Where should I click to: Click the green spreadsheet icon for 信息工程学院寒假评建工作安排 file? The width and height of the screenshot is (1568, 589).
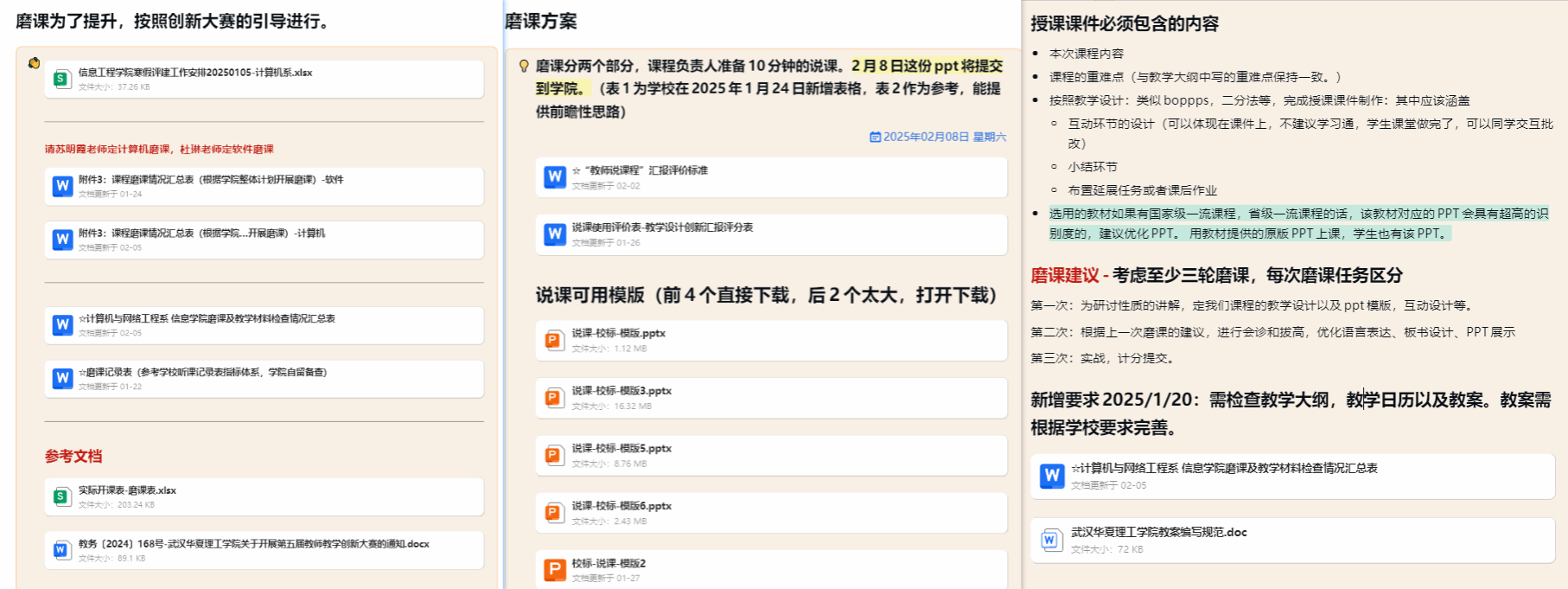point(61,79)
